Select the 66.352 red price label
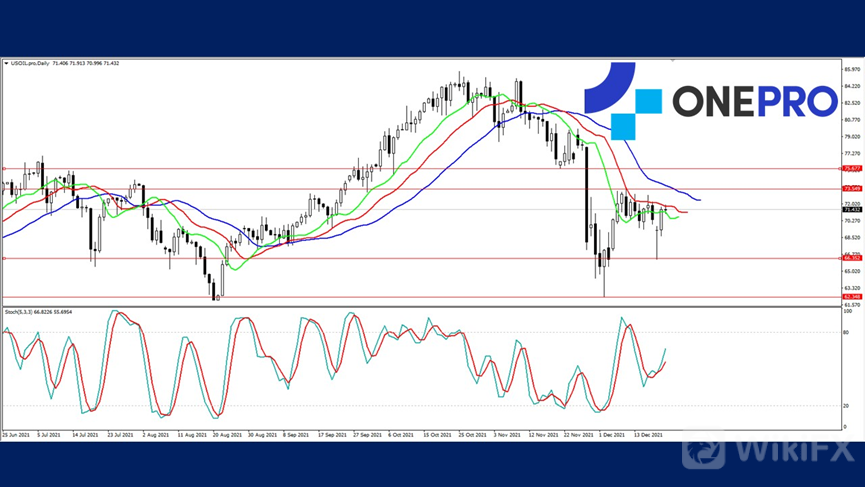 853,258
